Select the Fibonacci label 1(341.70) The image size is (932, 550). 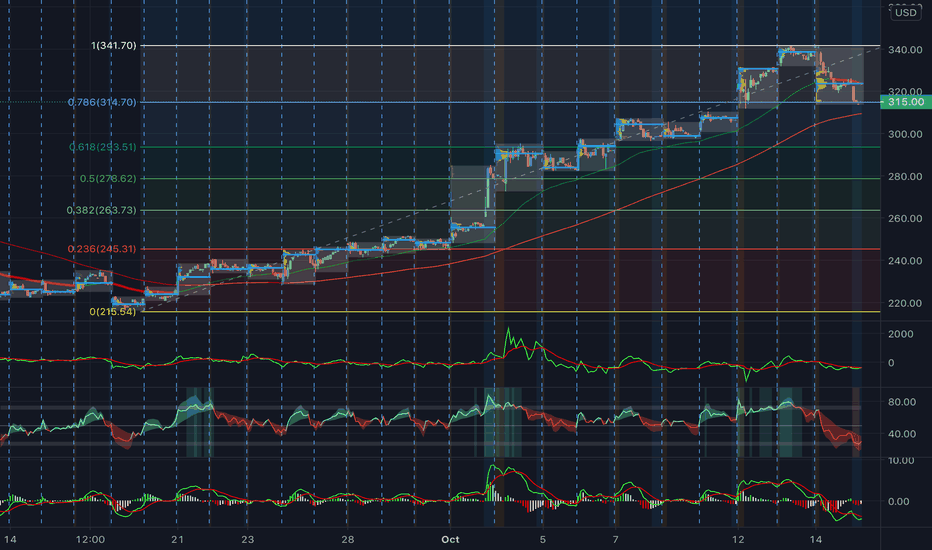click(x=114, y=45)
